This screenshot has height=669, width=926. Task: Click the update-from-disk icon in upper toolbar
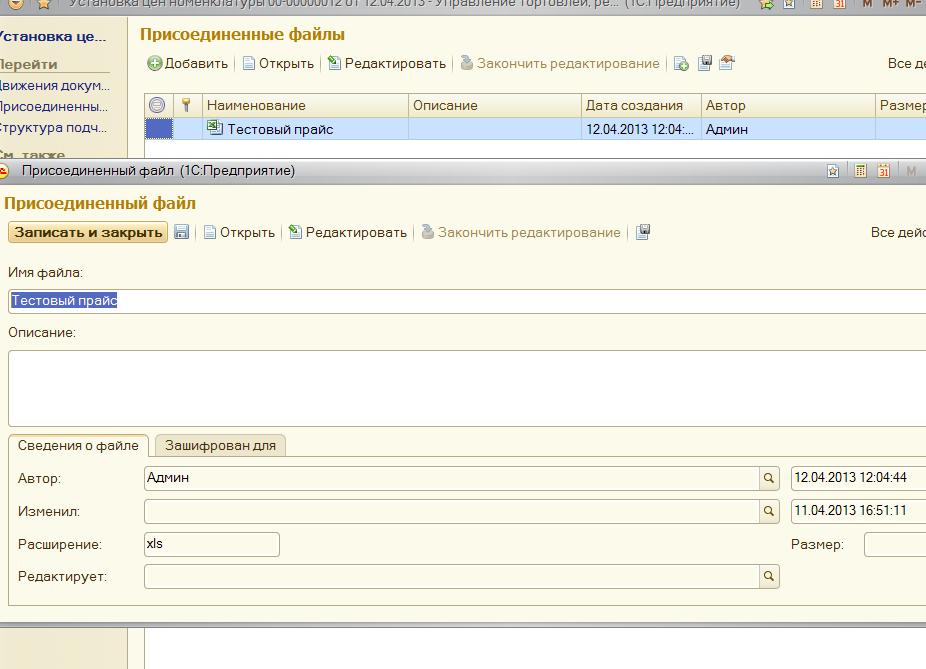click(727, 63)
